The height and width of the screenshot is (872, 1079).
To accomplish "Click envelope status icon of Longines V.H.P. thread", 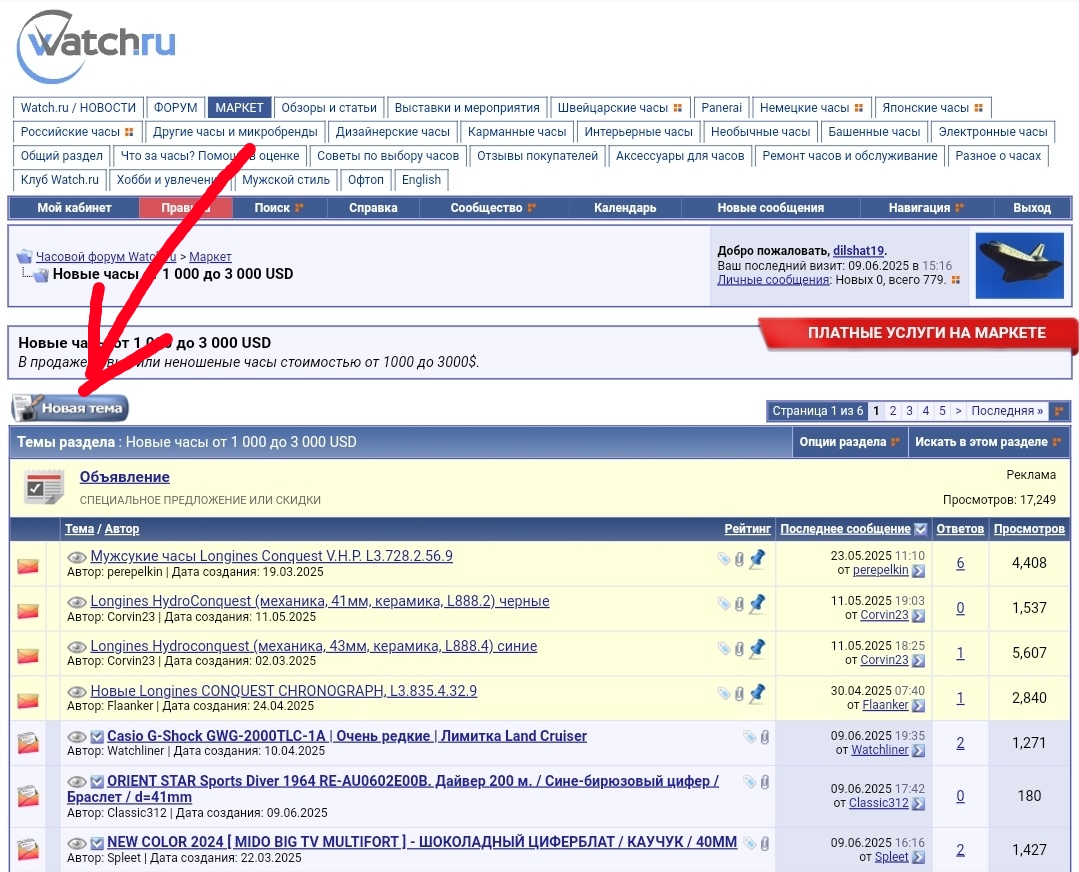I will coord(28,567).
